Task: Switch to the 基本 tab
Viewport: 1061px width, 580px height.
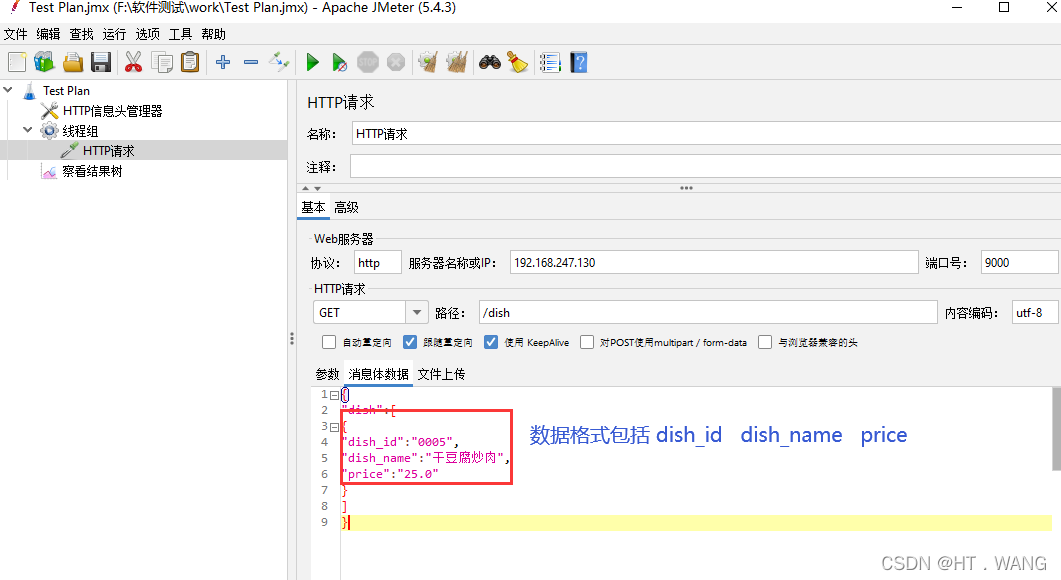Action: pyautogui.click(x=313, y=208)
